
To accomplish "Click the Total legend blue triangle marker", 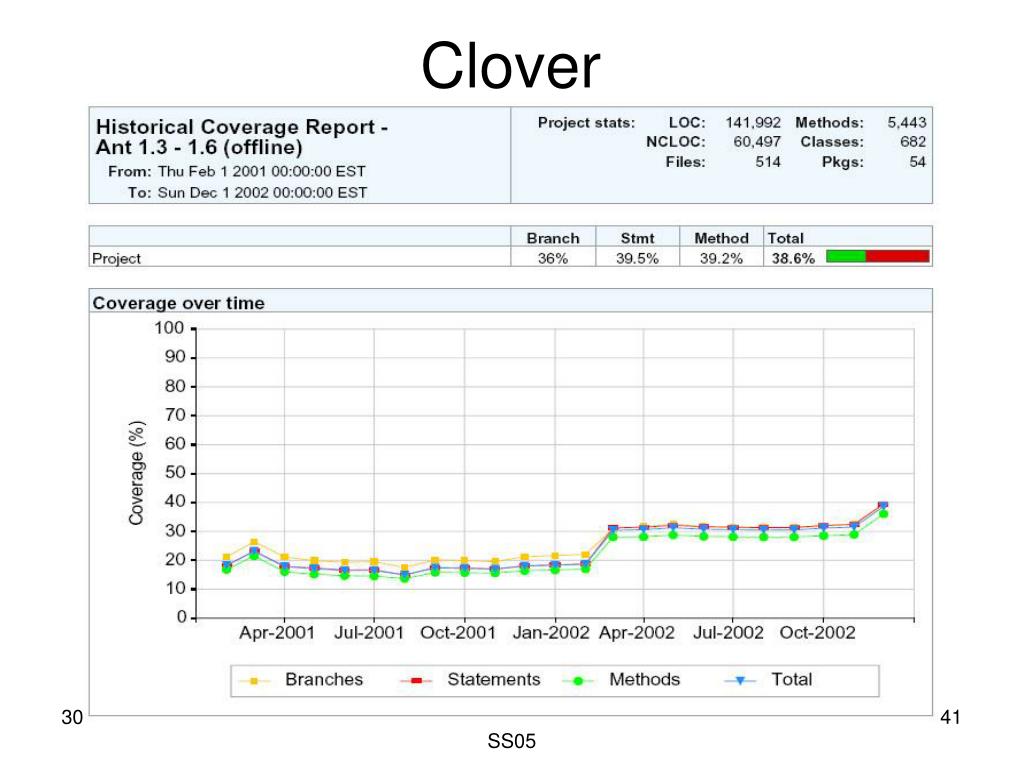I will [740, 681].
